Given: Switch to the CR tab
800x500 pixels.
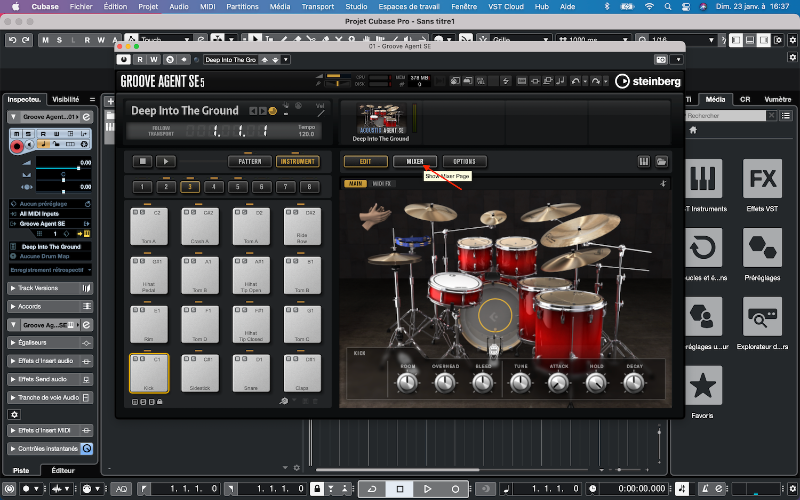Looking at the screenshot, I should click(x=745, y=99).
